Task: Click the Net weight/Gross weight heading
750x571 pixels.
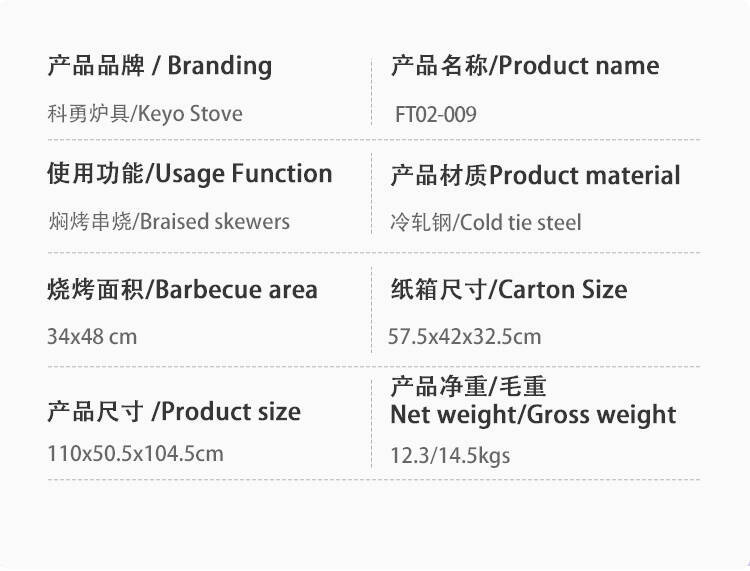Action: point(533,414)
